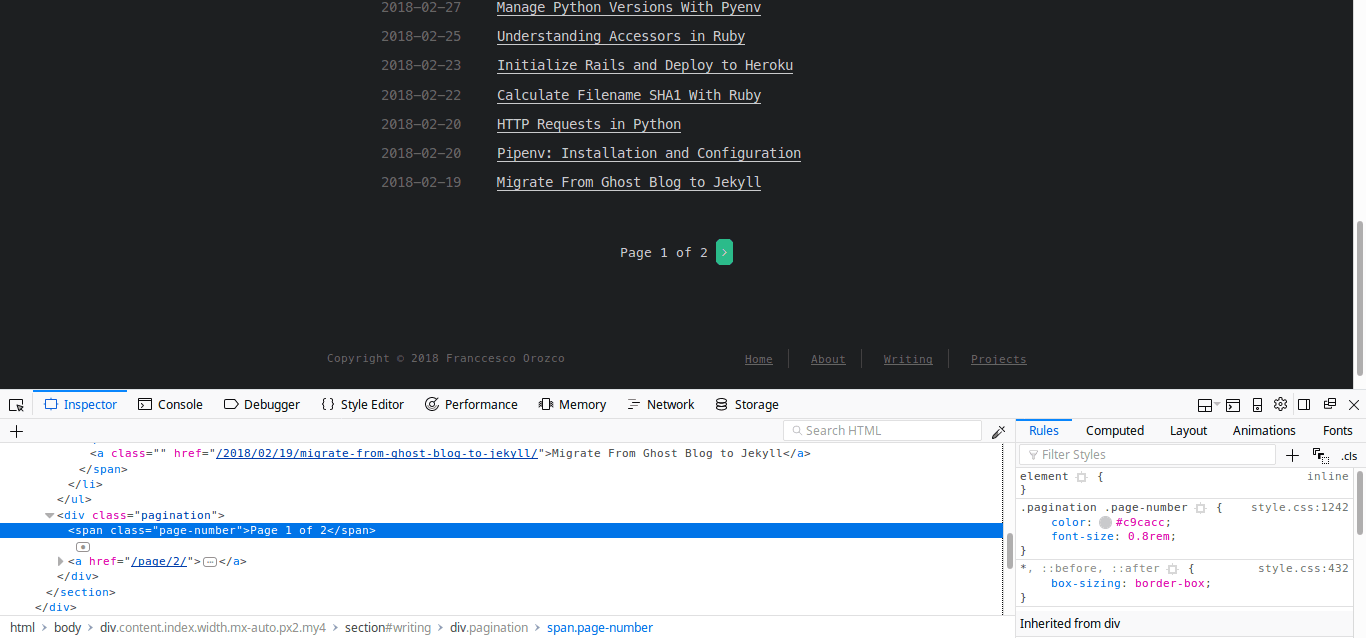The image size is (1366, 638).
Task: Show DevTools in separate window
Action: [1329, 405]
